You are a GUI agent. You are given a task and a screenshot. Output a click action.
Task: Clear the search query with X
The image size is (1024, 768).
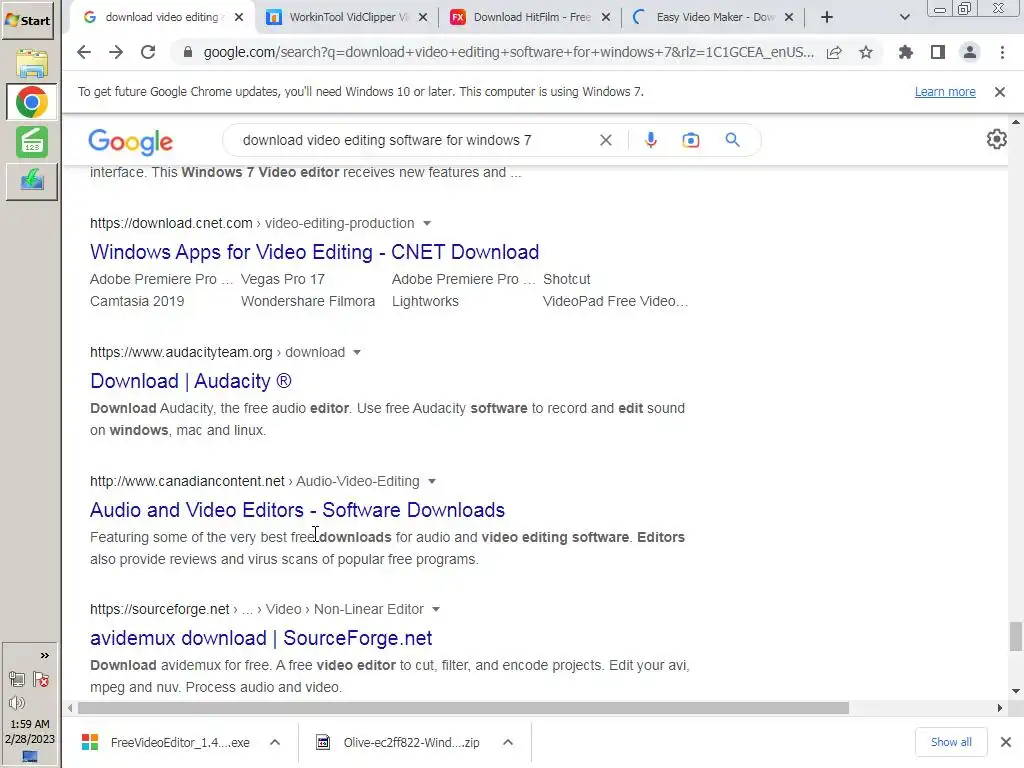pyautogui.click(x=605, y=140)
